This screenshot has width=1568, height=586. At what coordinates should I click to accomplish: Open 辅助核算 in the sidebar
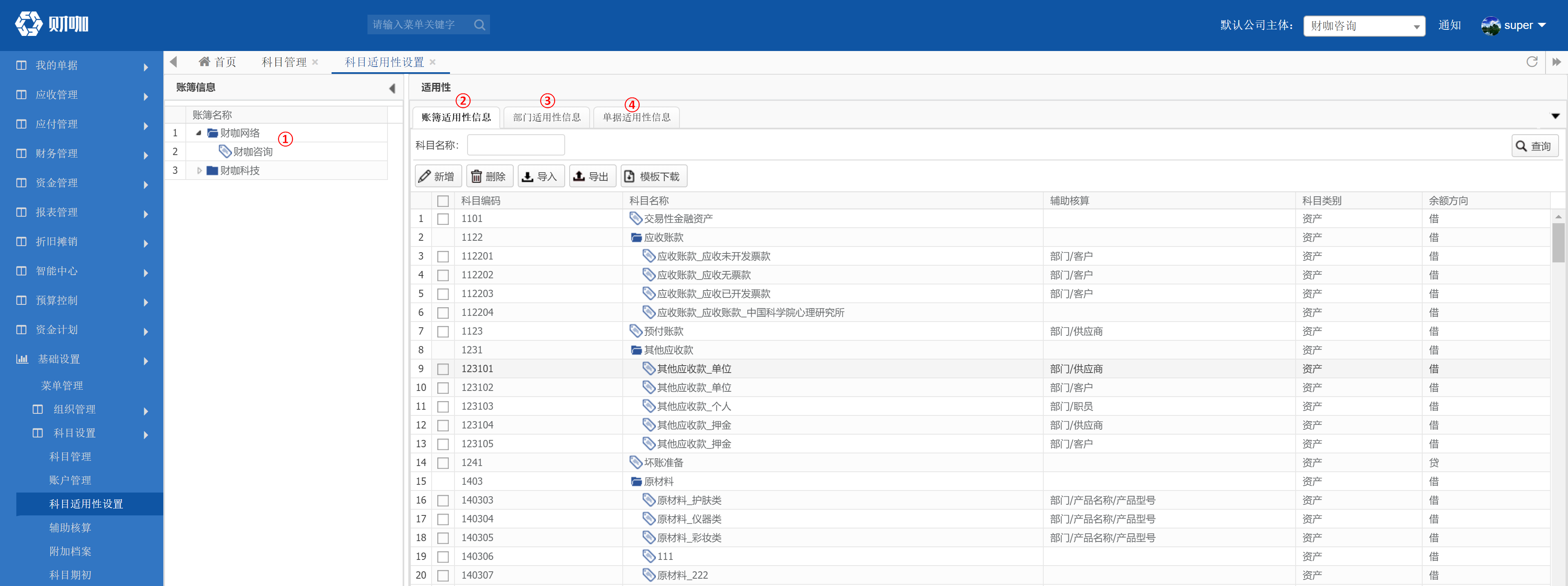click(70, 528)
